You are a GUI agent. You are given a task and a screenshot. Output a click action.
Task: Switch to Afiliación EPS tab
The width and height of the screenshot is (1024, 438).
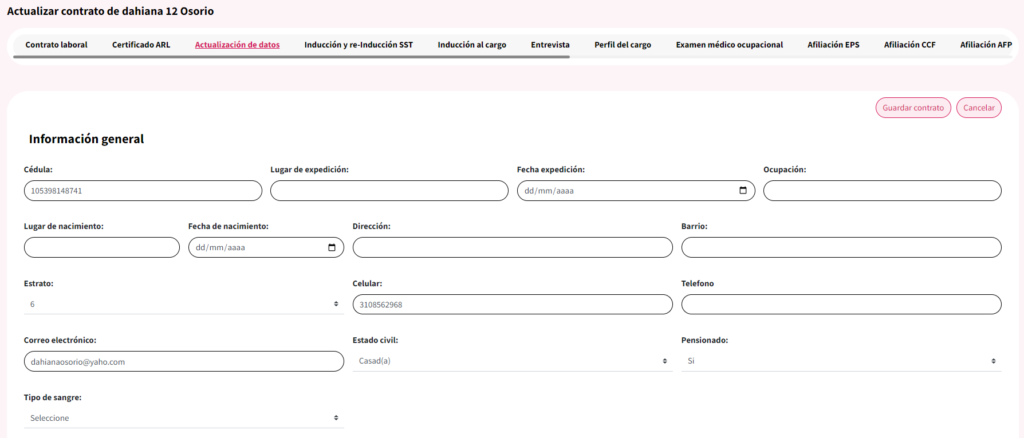click(x=833, y=45)
